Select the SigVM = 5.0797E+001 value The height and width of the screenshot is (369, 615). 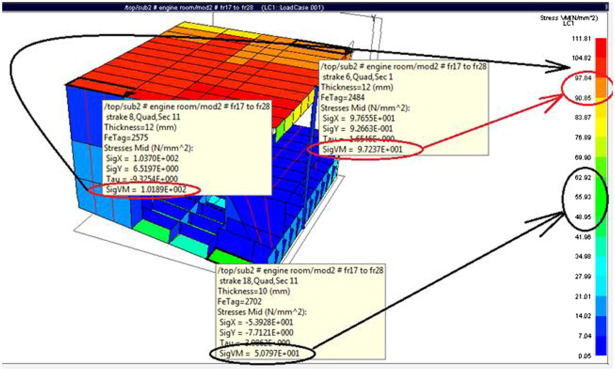[259, 353]
